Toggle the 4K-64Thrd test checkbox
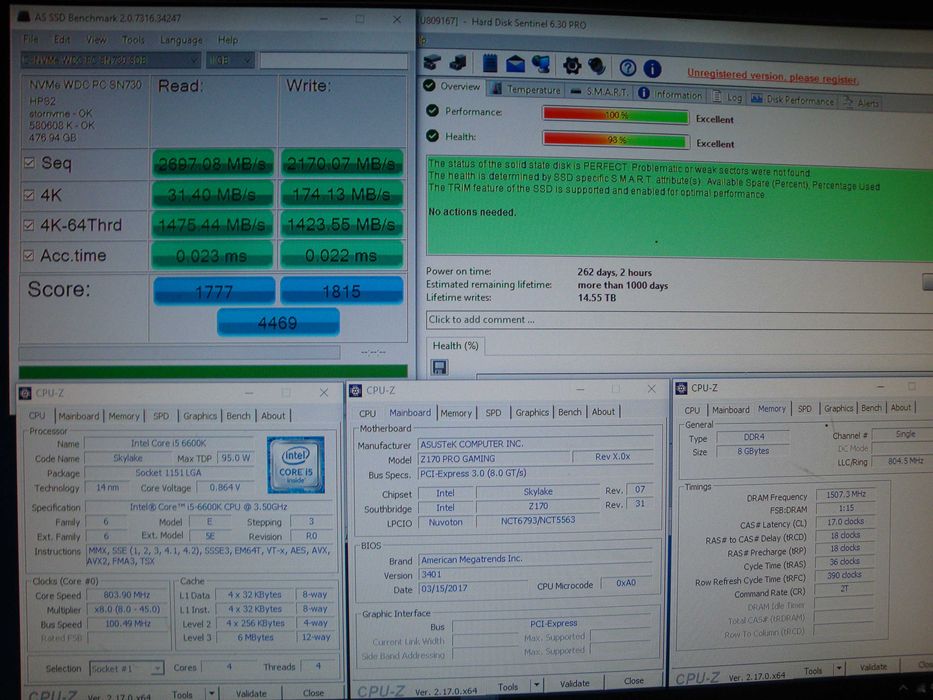Image resolution: width=933 pixels, height=700 pixels. click(x=29, y=225)
